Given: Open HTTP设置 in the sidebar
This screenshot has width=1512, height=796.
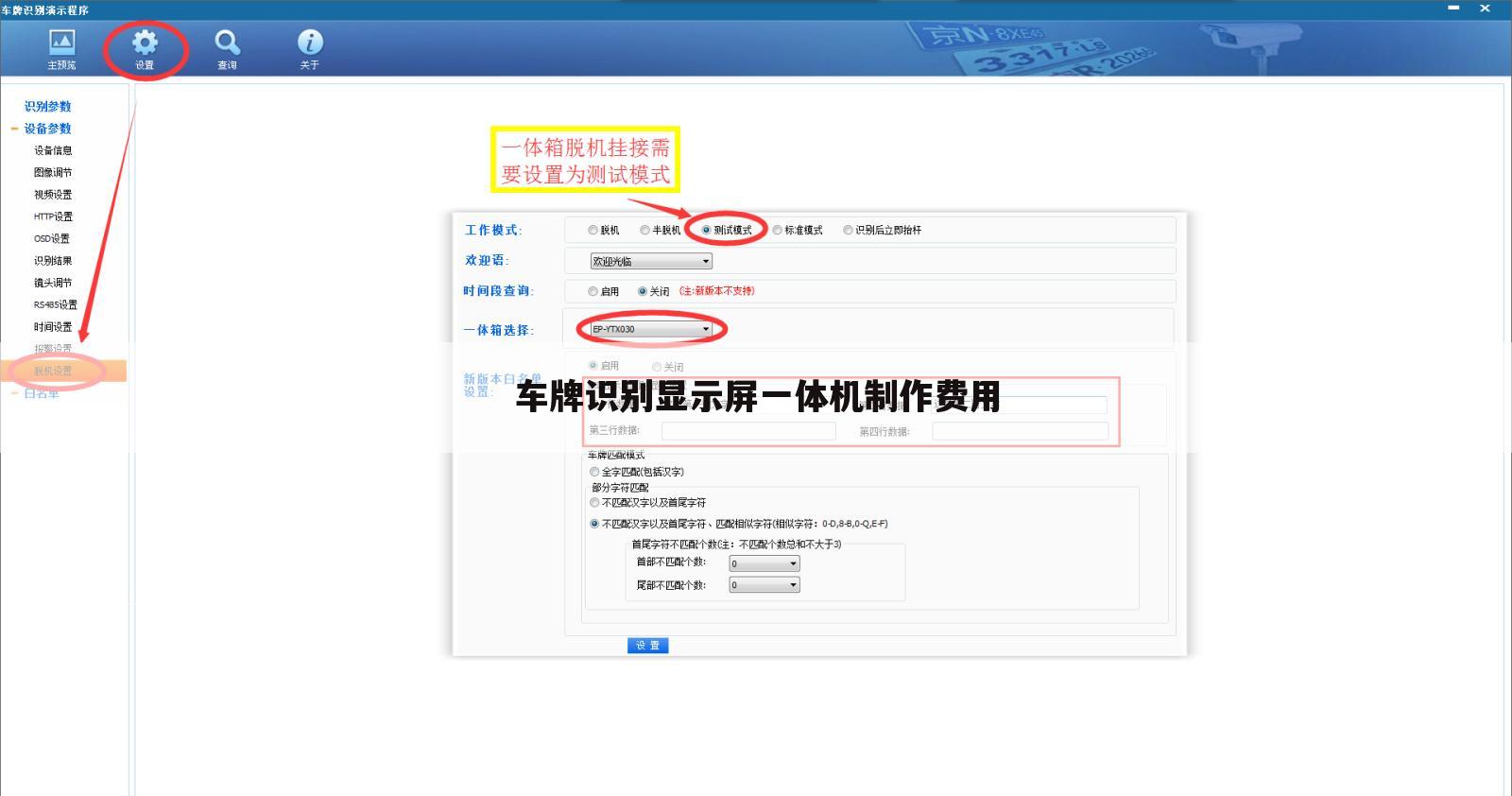Looking at the screenshot, I should point(53,216).
